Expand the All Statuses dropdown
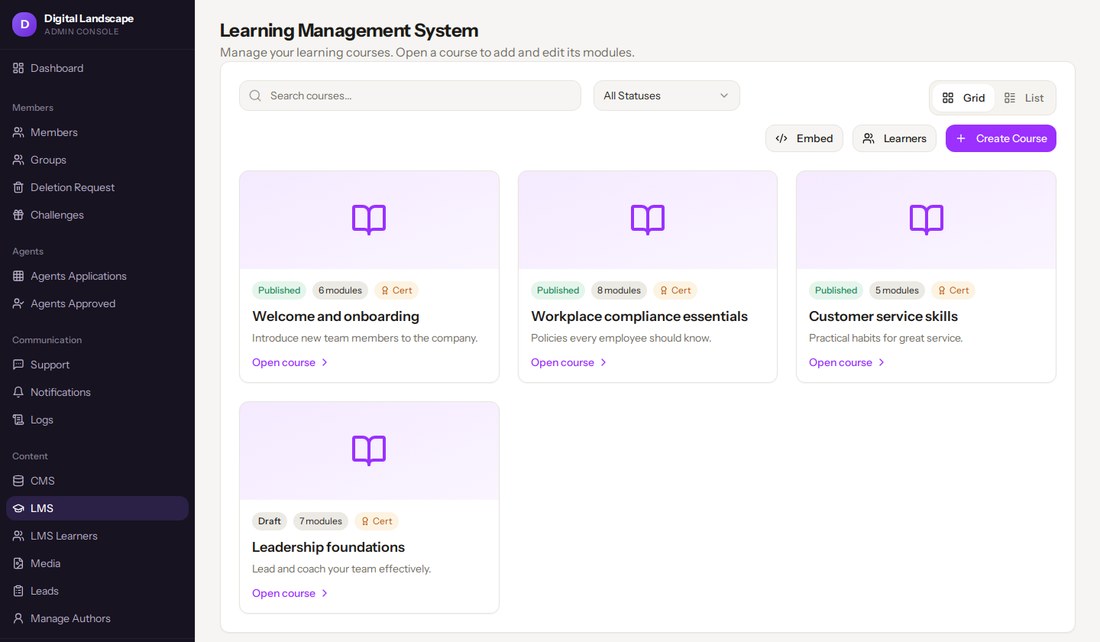 (x=666, y=95)
